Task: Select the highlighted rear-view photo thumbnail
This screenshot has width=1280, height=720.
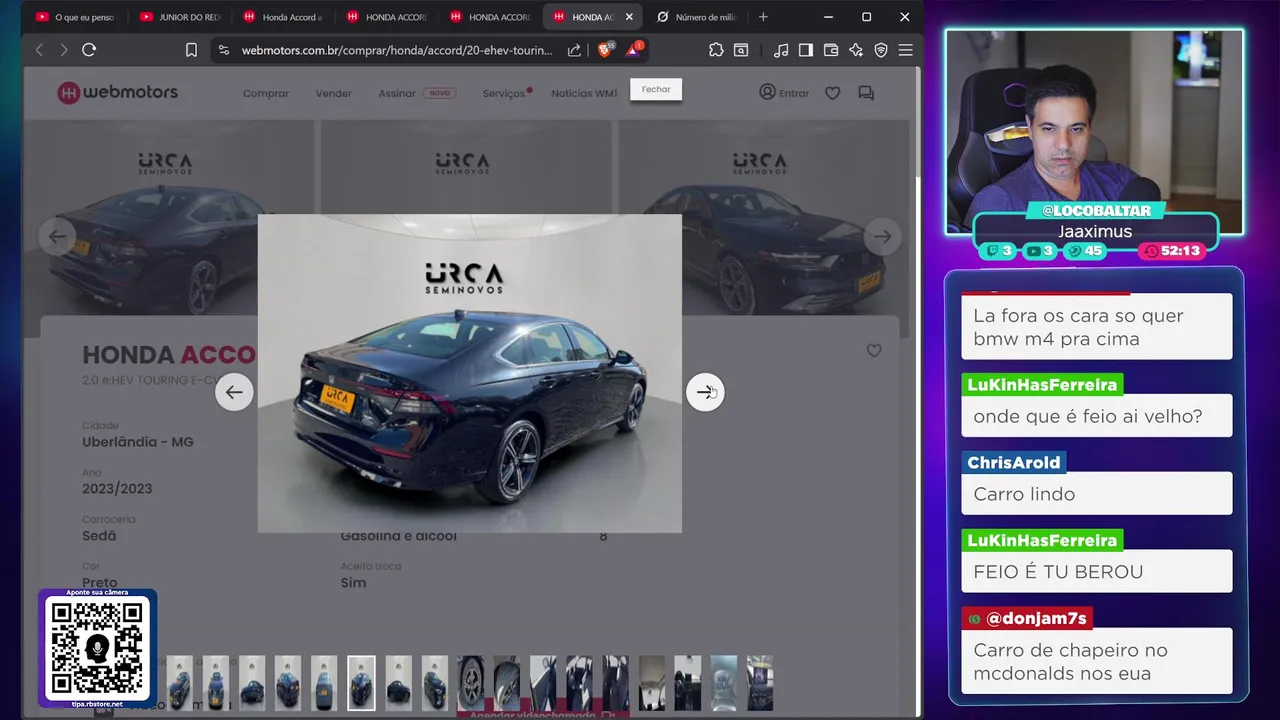Action: tap(361, 683)
